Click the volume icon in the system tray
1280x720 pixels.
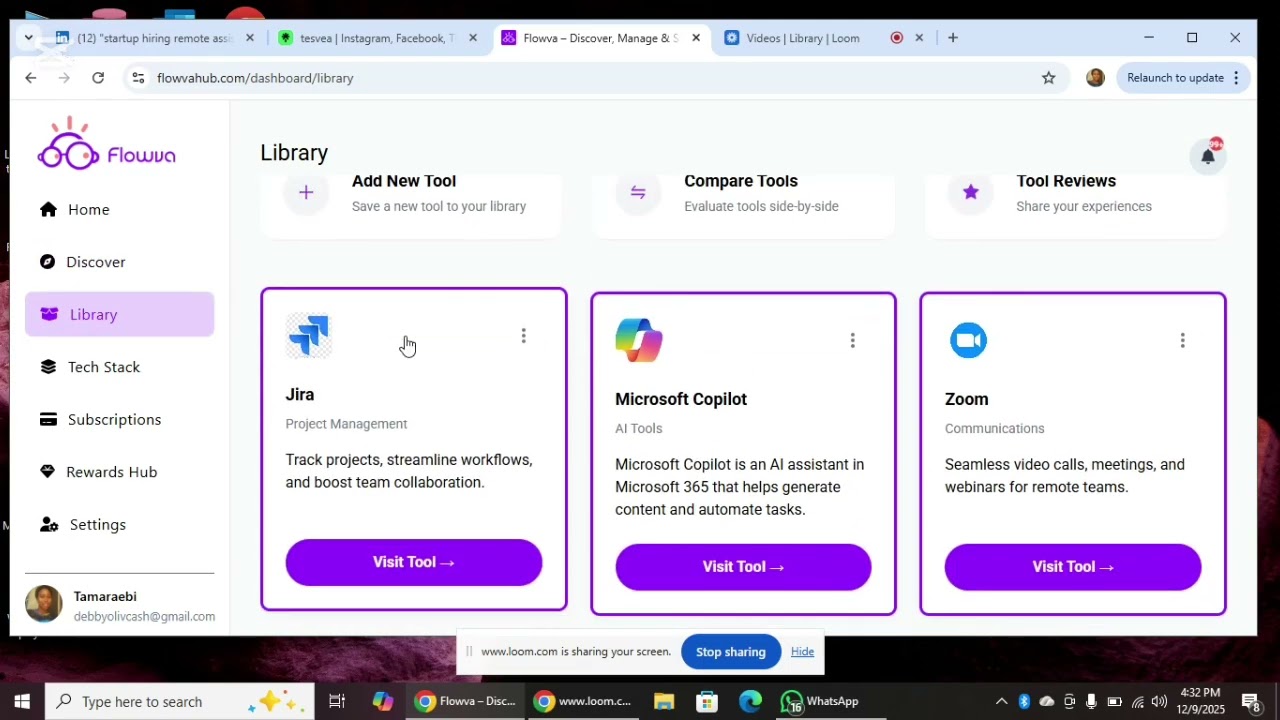click(x=1159, y=701)
